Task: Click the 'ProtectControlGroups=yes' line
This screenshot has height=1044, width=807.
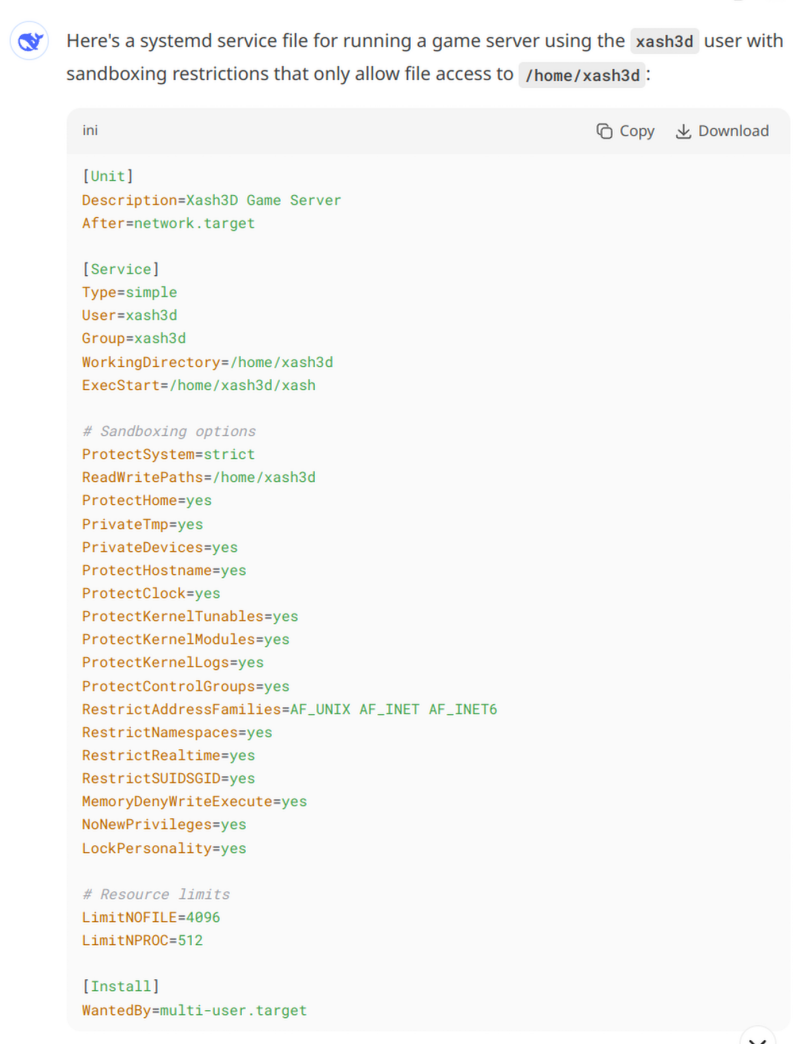Action: coord(186,686)
